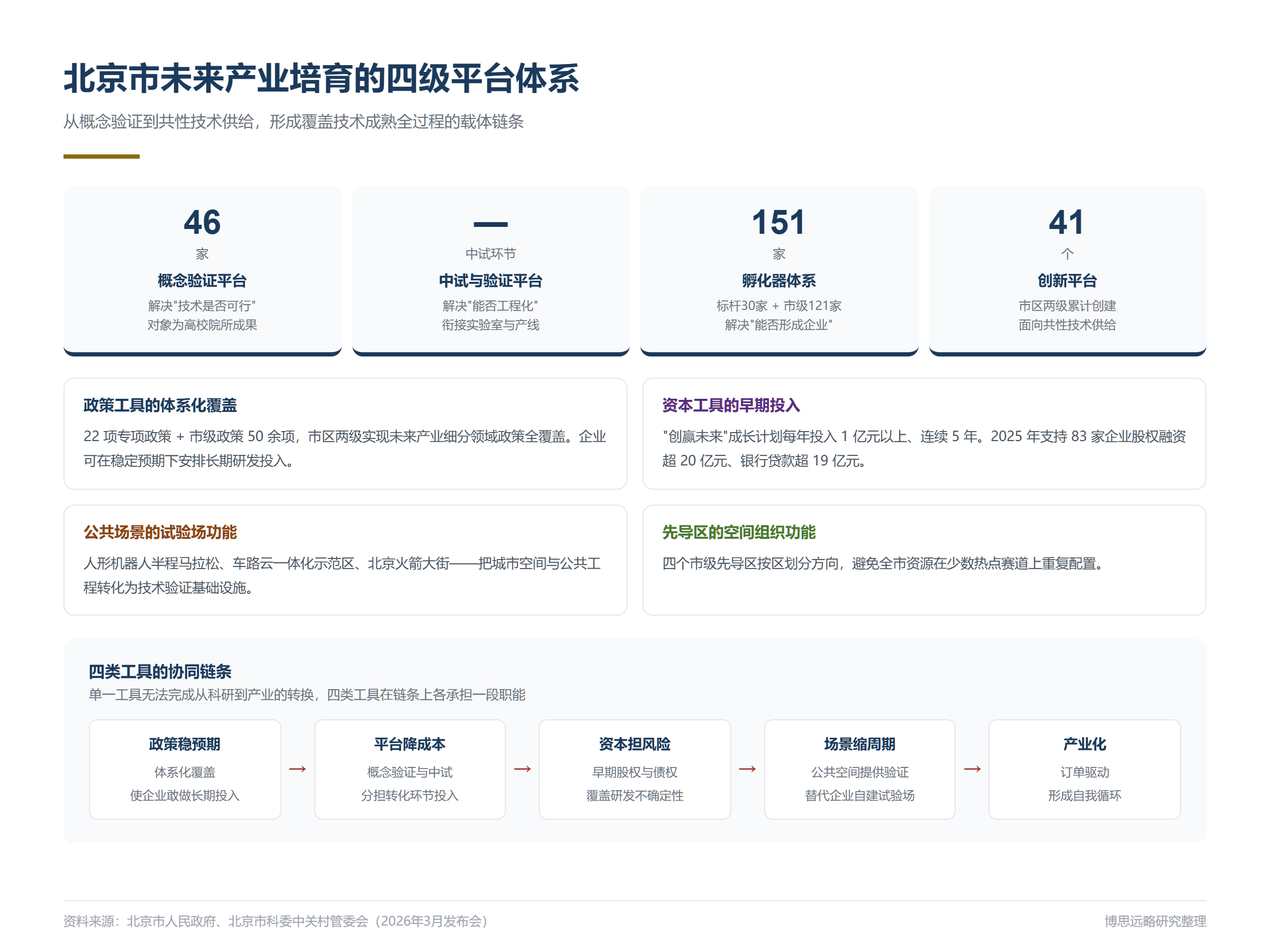Click the footer credit 博思远略研究整理
The width and height of the screenshot is (1270, 952).
1155,921
